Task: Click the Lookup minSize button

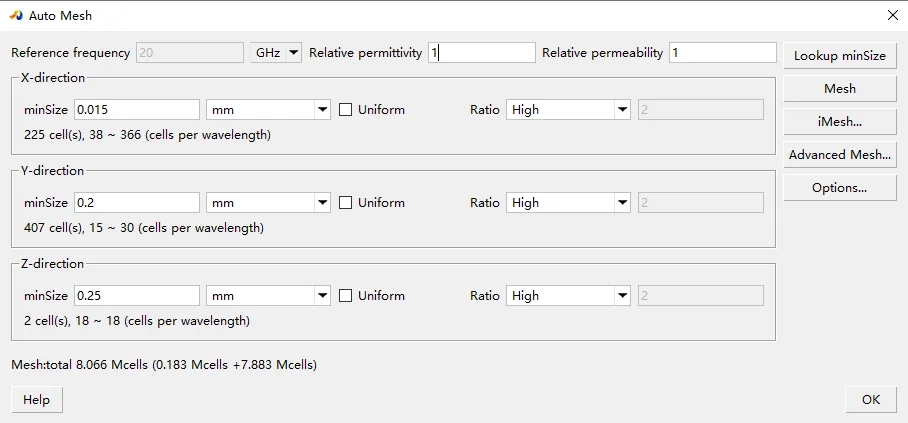Action: point(839,56)
